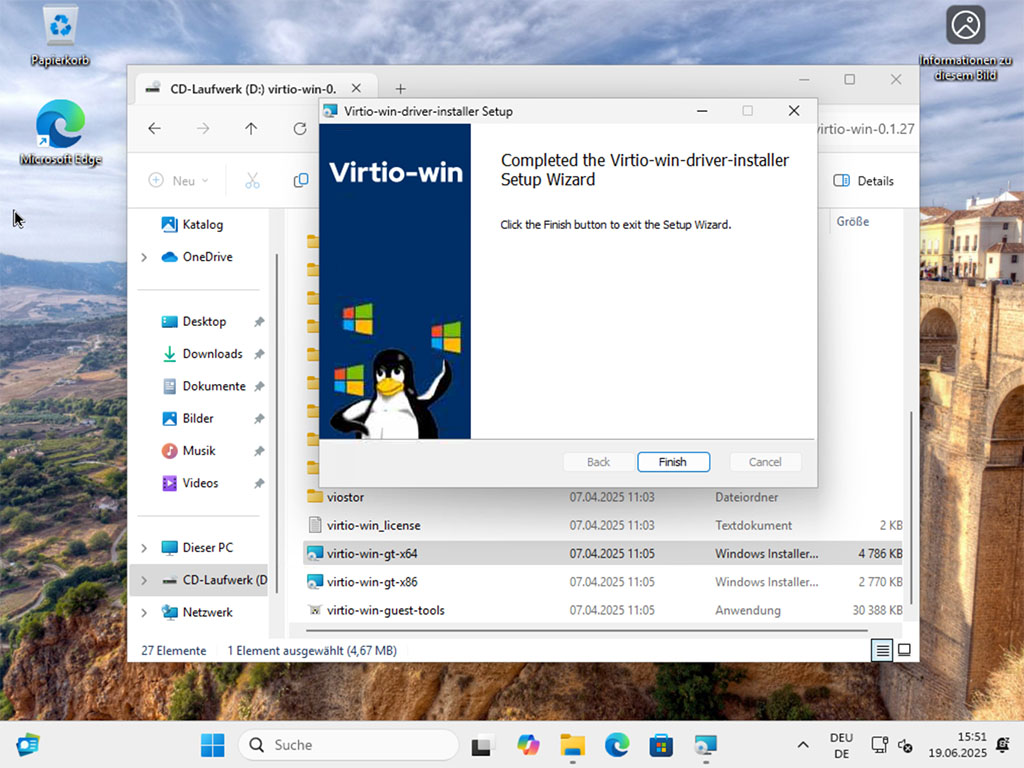Screen dimensions: 1024x768
Task: Open Task View from the taskbar
Action: [482, 745]
